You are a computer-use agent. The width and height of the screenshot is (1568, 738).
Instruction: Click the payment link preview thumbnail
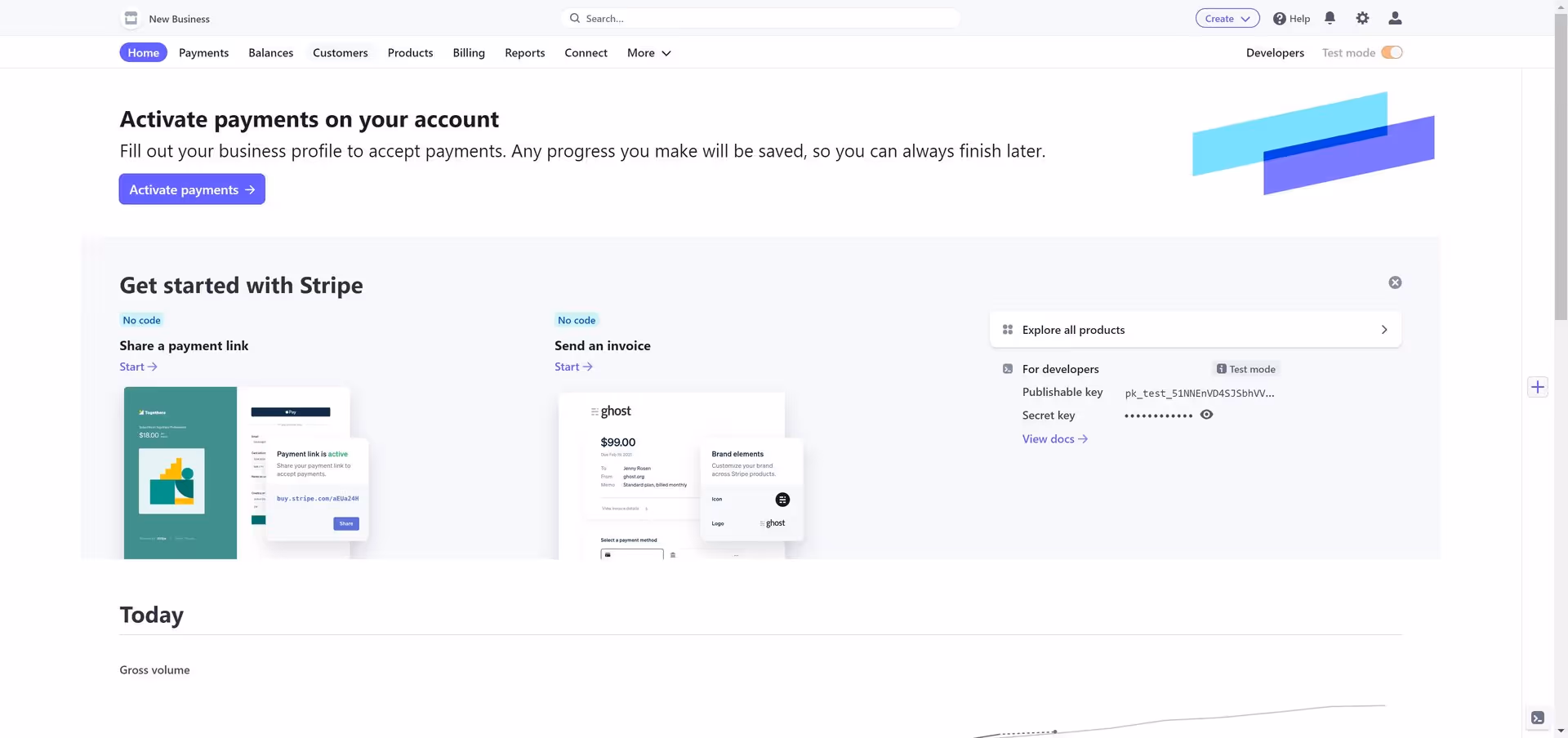[x=246, y=473]
